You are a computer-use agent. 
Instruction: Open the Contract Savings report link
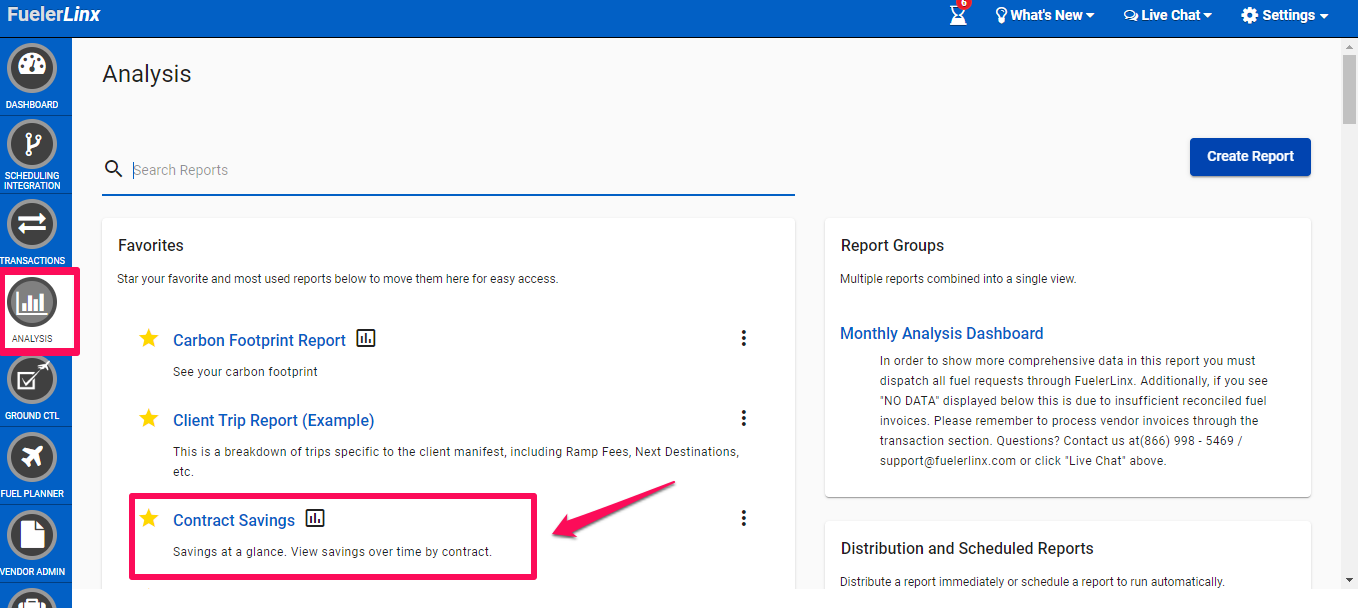tap(234, 520)
